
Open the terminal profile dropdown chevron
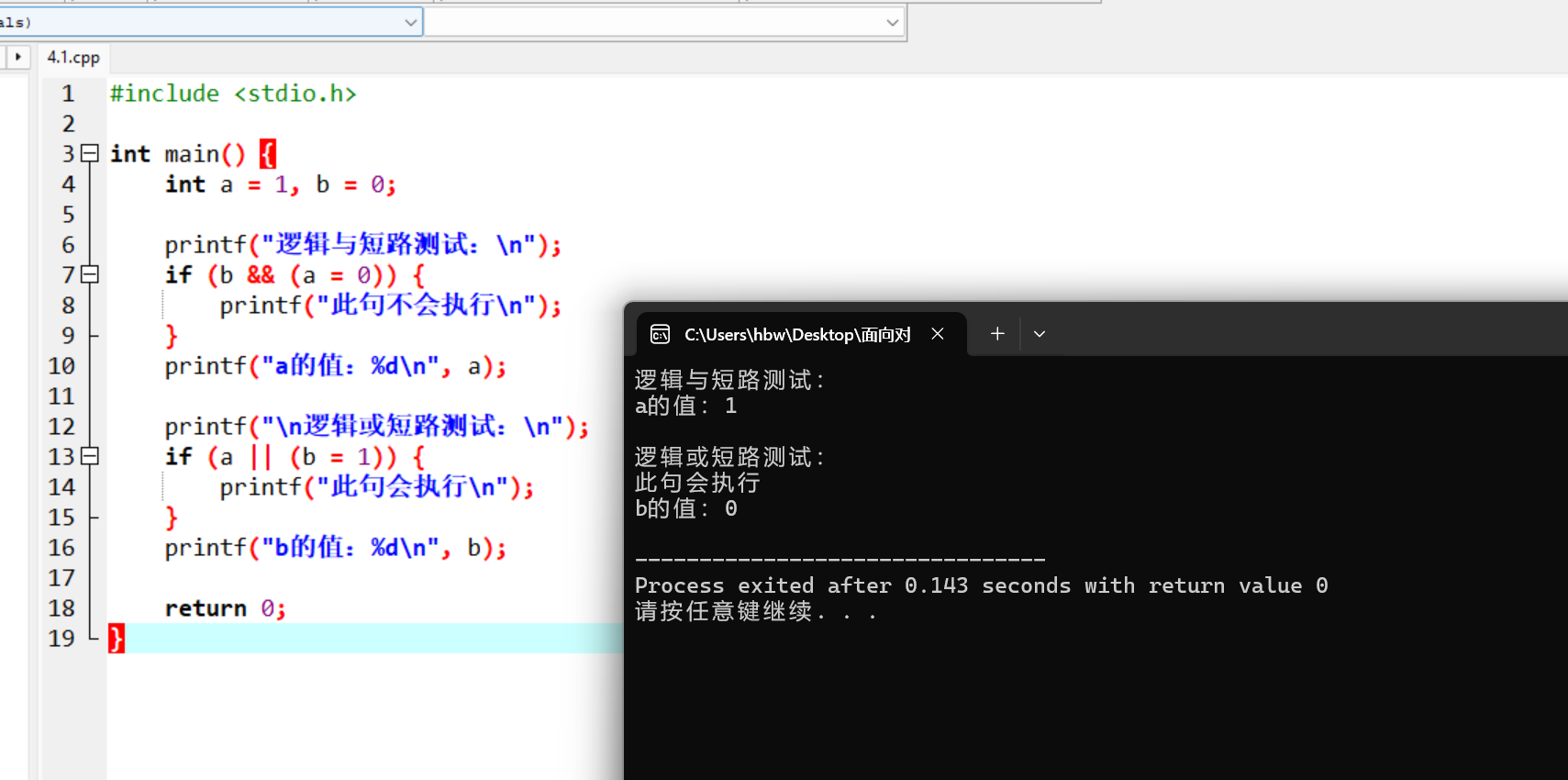[x=1040, y=334]
